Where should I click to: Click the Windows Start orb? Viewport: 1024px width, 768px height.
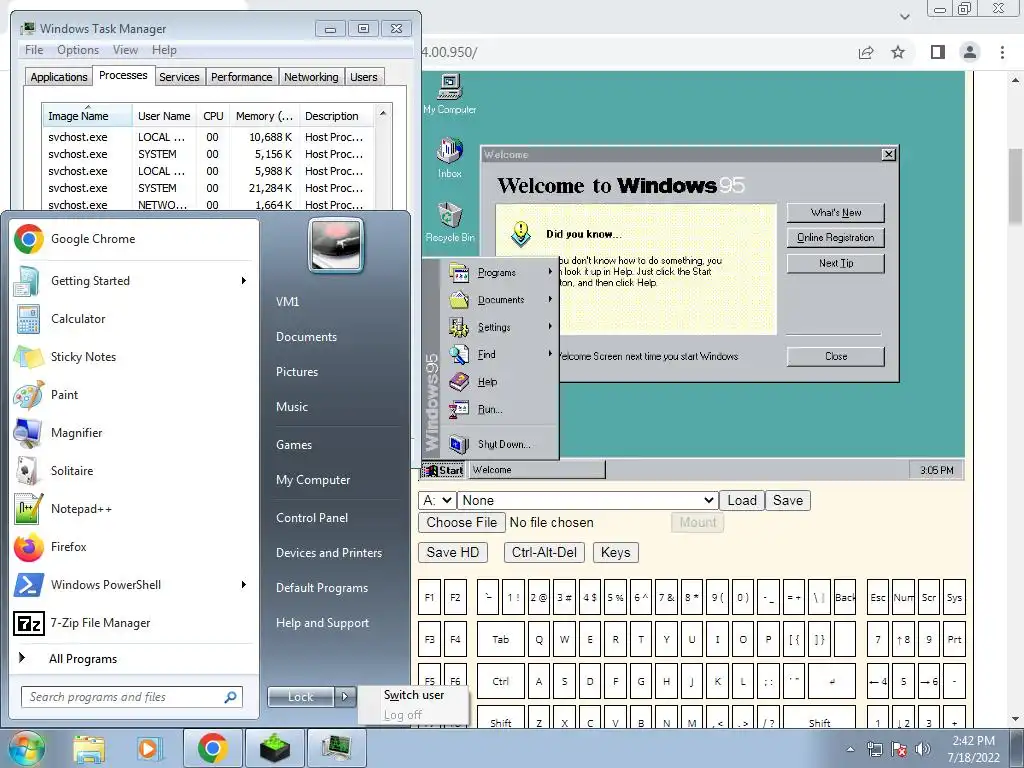[x=26, y=748]
